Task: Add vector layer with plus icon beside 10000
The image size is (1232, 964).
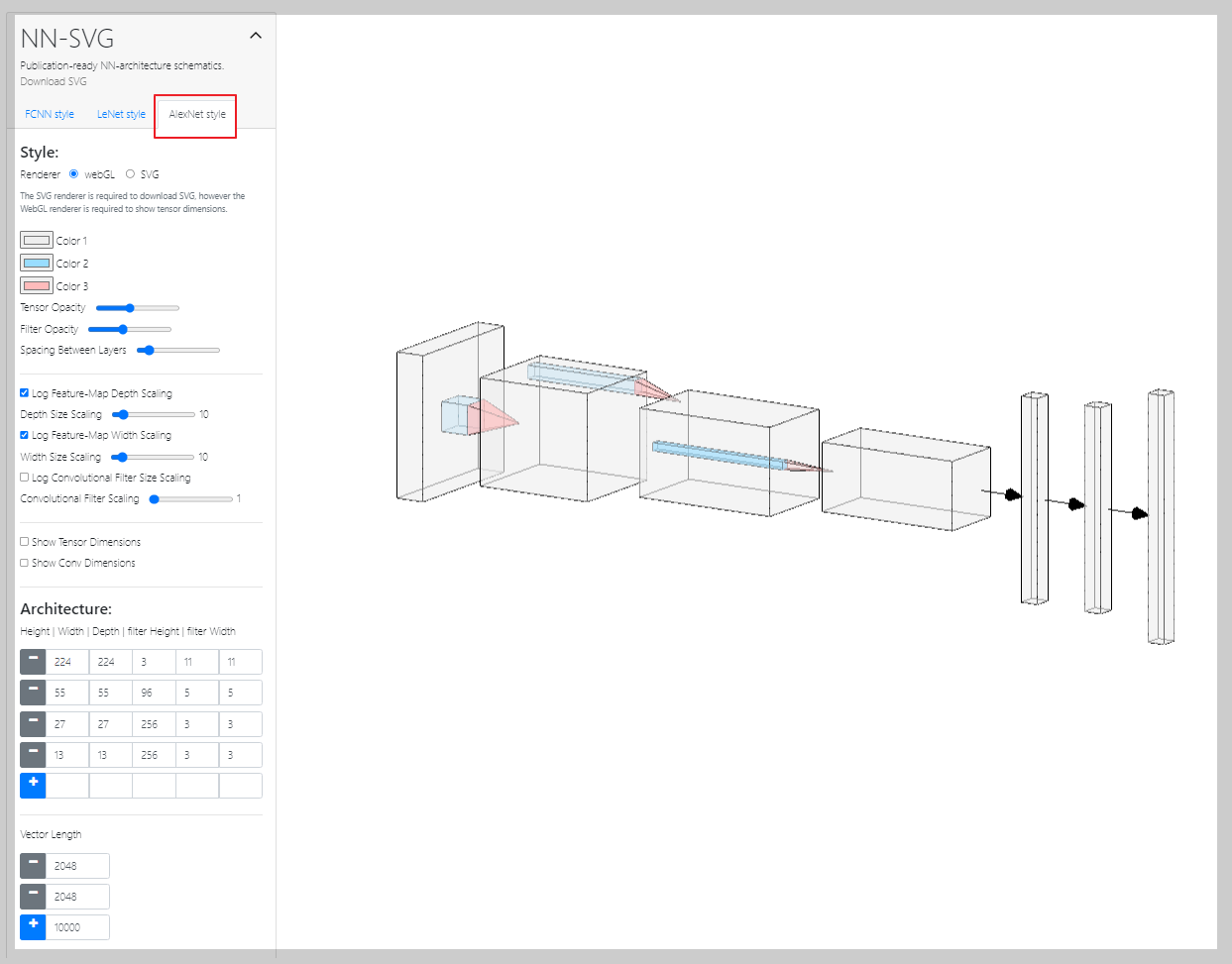Action: click(x=33, y=926)
